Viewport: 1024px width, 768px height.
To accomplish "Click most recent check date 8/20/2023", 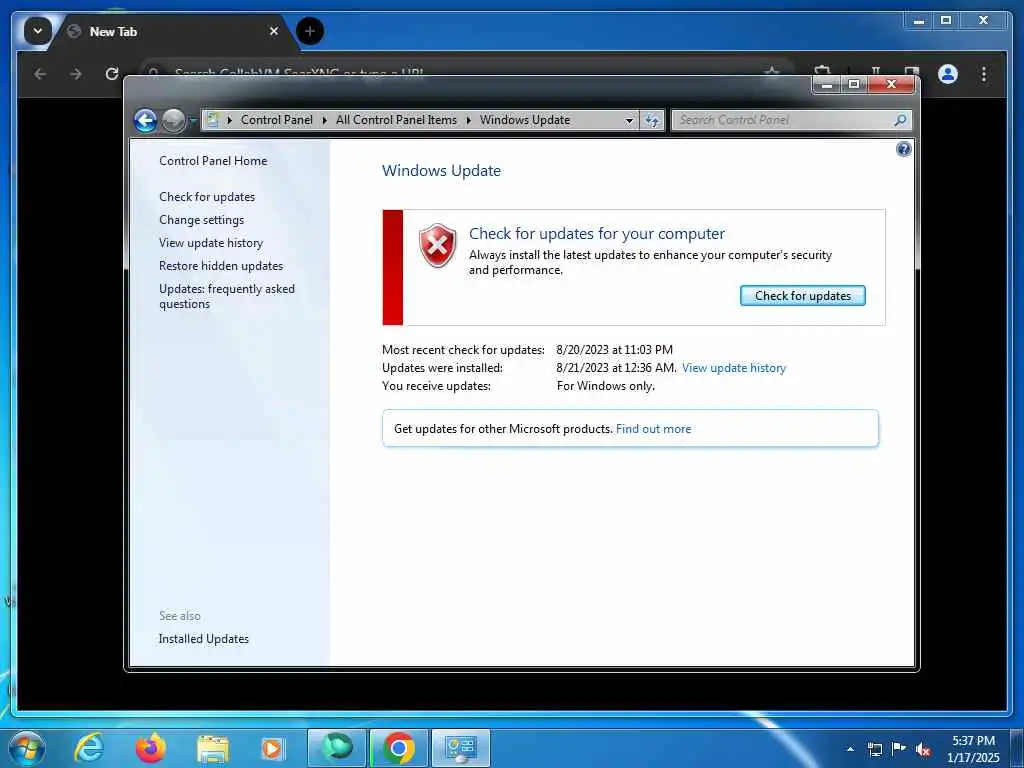I will 614,350.
